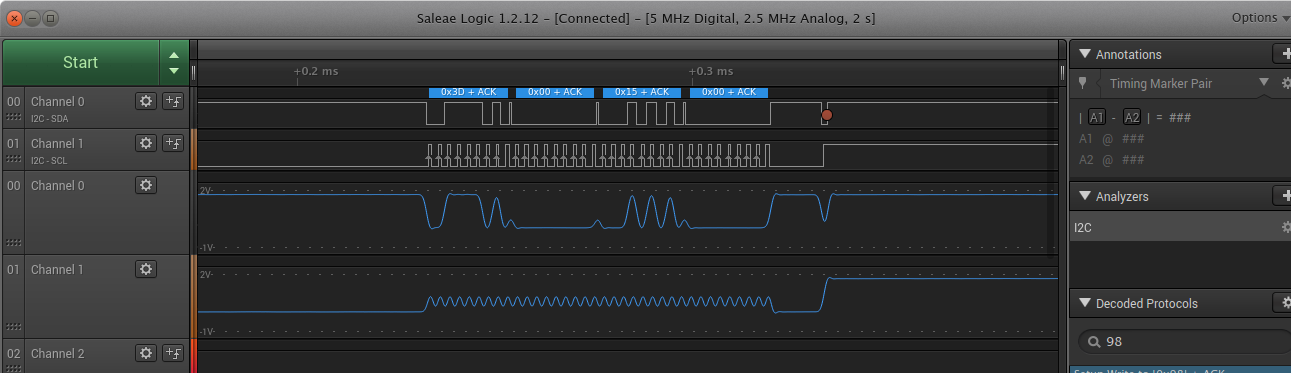
Task: Select the 0x3D + ACK decoded bubble
Action: coord(468,92)
